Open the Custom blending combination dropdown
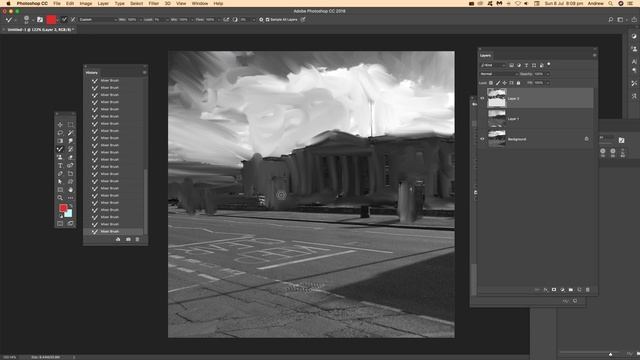 [98, 20]
